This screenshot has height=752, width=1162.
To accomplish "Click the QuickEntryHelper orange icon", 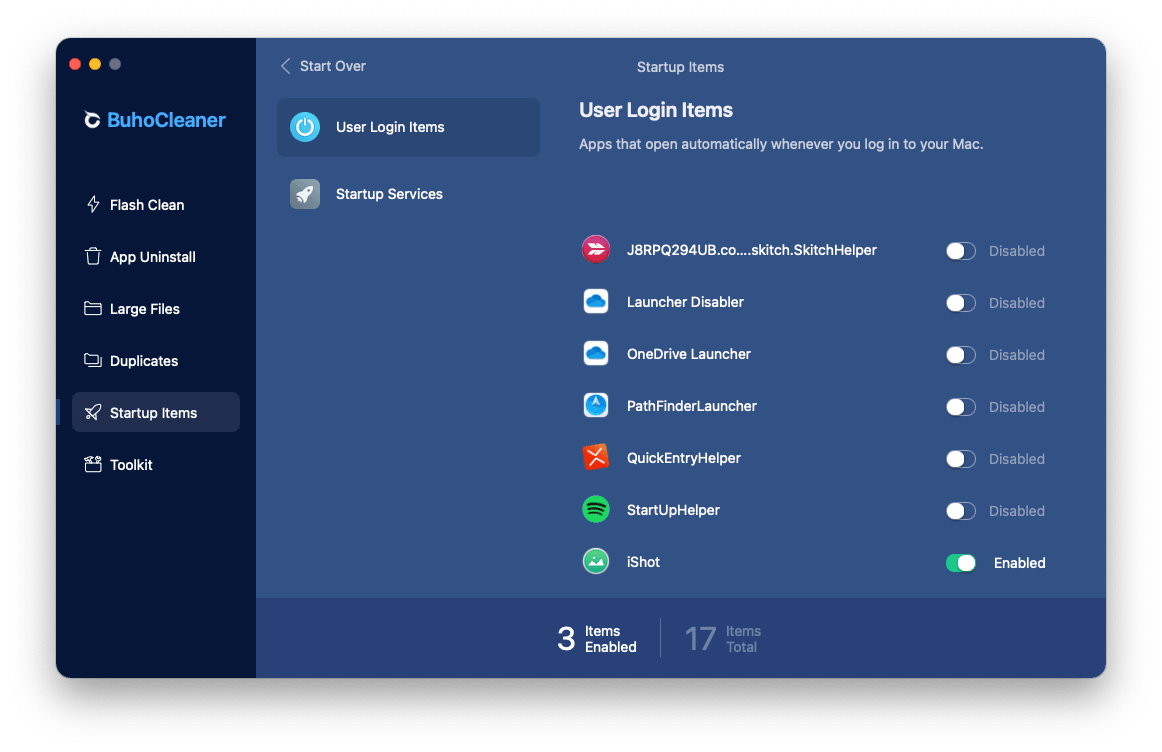I will tap(596, 457).
